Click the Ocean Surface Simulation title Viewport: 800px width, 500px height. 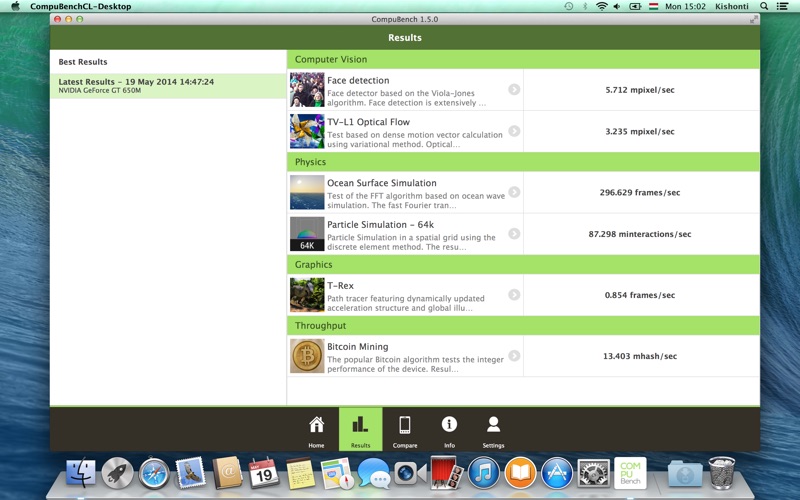[382, 183]
